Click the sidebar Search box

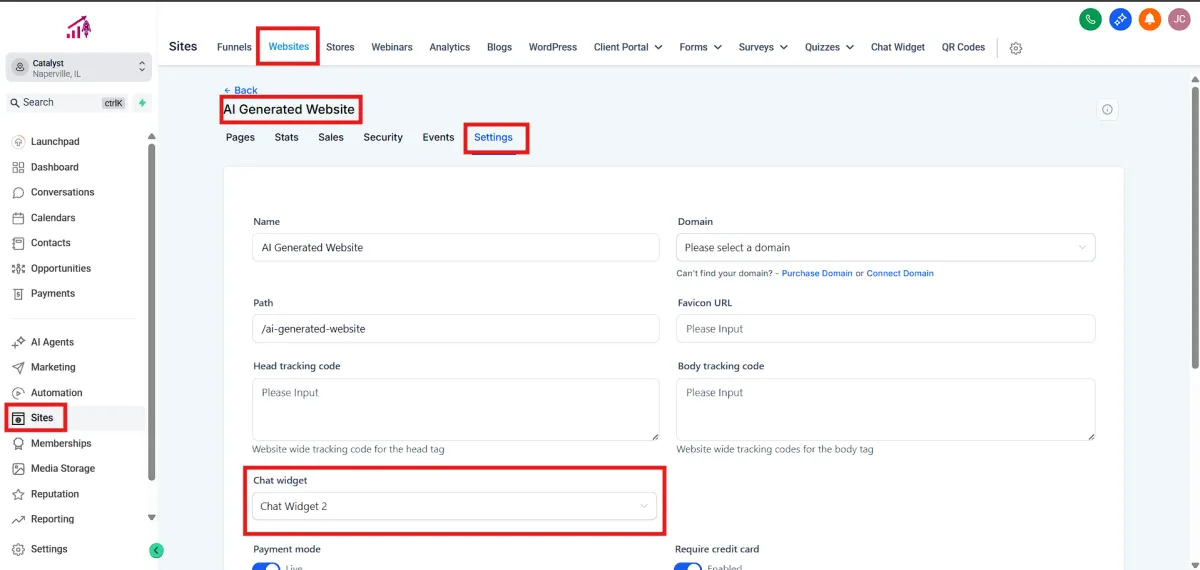point(67,102)
